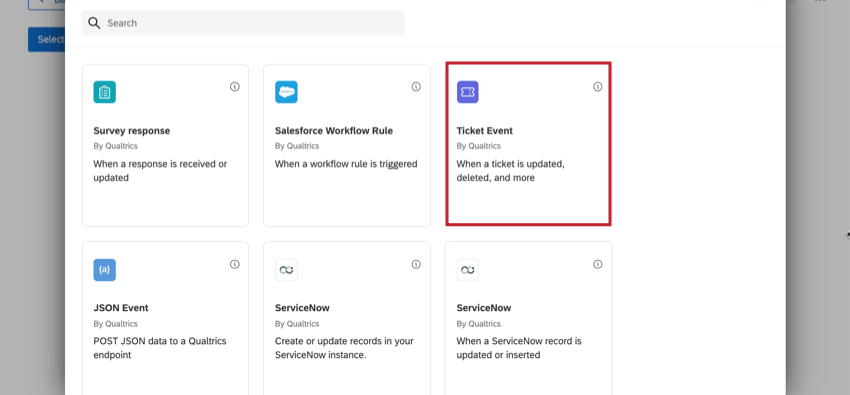Click the ServiceNow record updated logo icon
This screenshot has width=850, height=395.
click(468, 270)
